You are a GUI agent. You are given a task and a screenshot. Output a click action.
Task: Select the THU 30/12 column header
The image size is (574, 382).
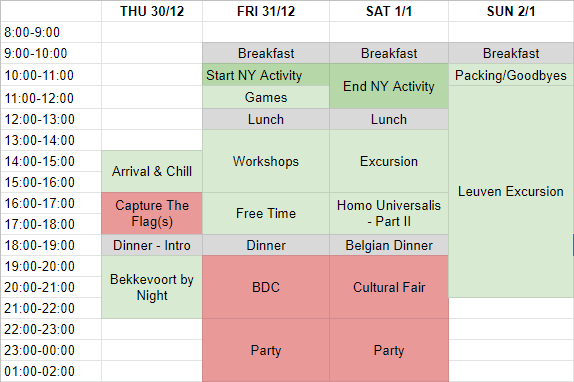(x=152, y=11)
